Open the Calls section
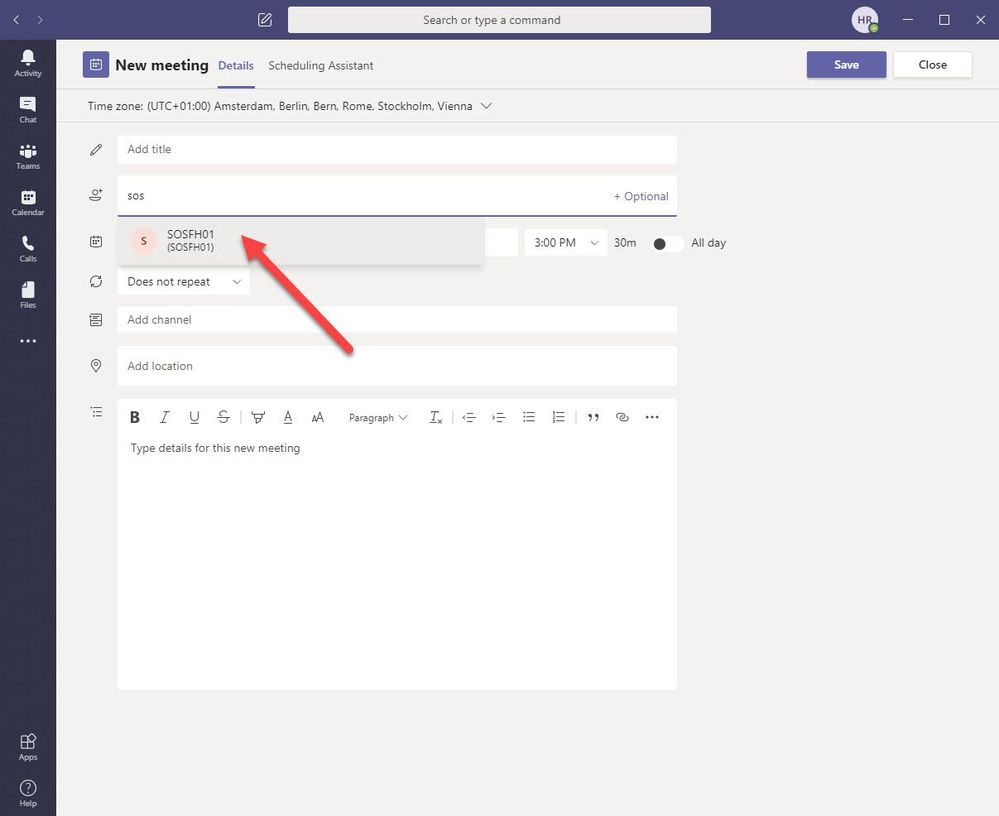Screen dimensions: 999x816 (x=28, y=249)
